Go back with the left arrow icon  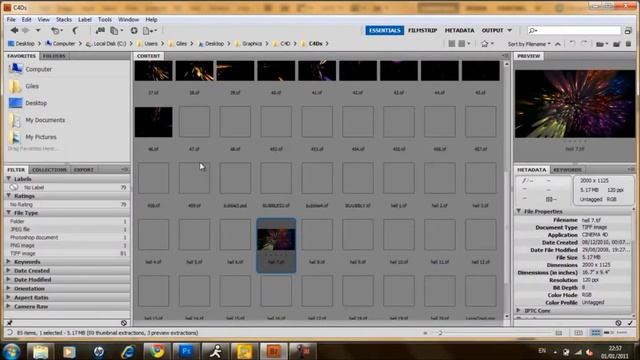coord(14,31)
